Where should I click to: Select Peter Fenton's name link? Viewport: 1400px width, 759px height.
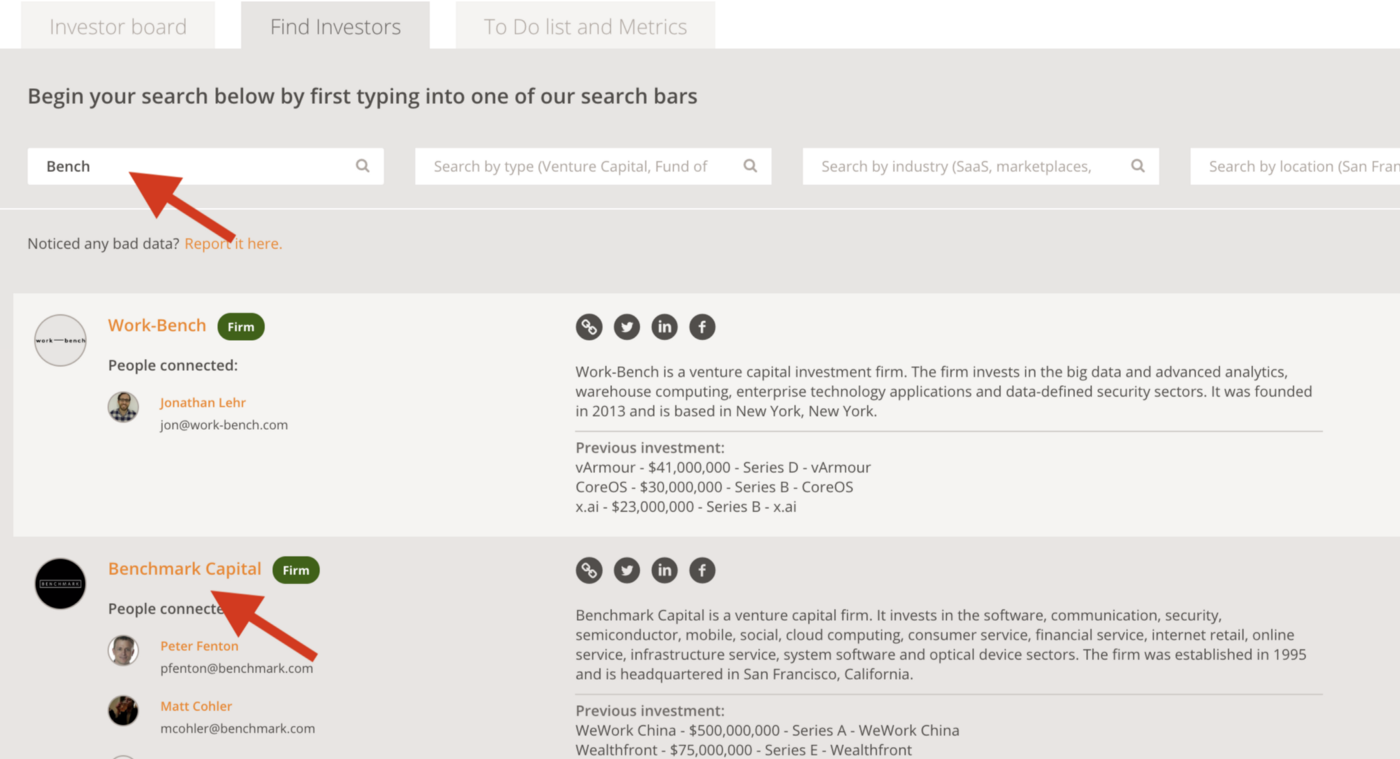click(x=199, y=646)
